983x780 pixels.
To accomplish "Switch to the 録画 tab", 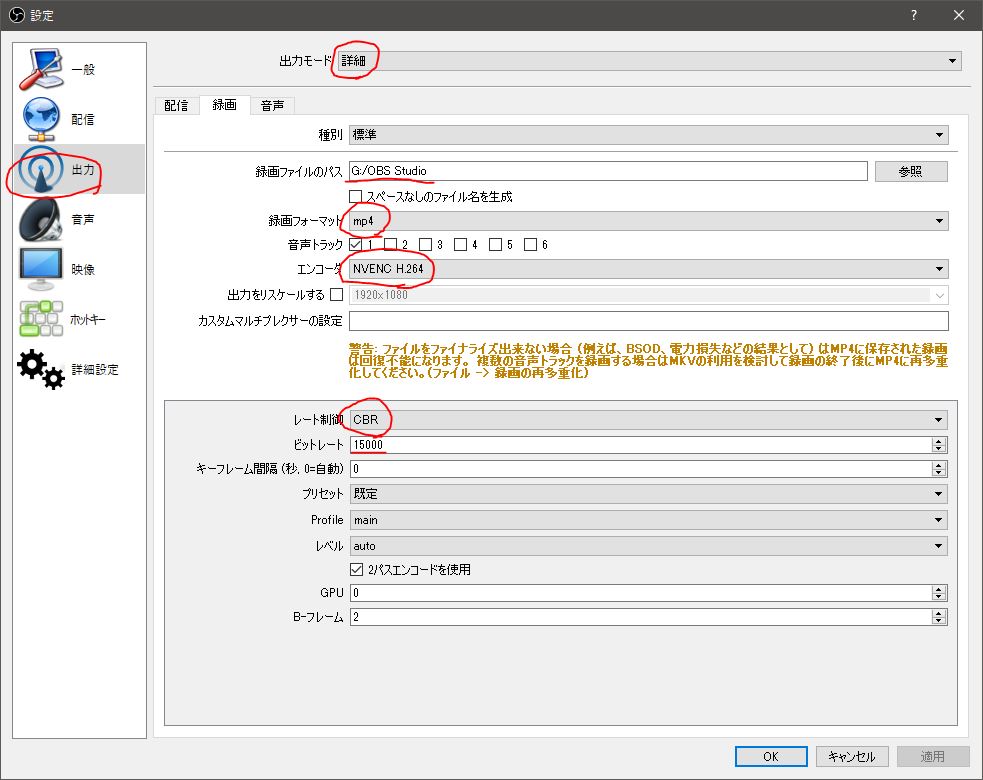I will [224, 105].
